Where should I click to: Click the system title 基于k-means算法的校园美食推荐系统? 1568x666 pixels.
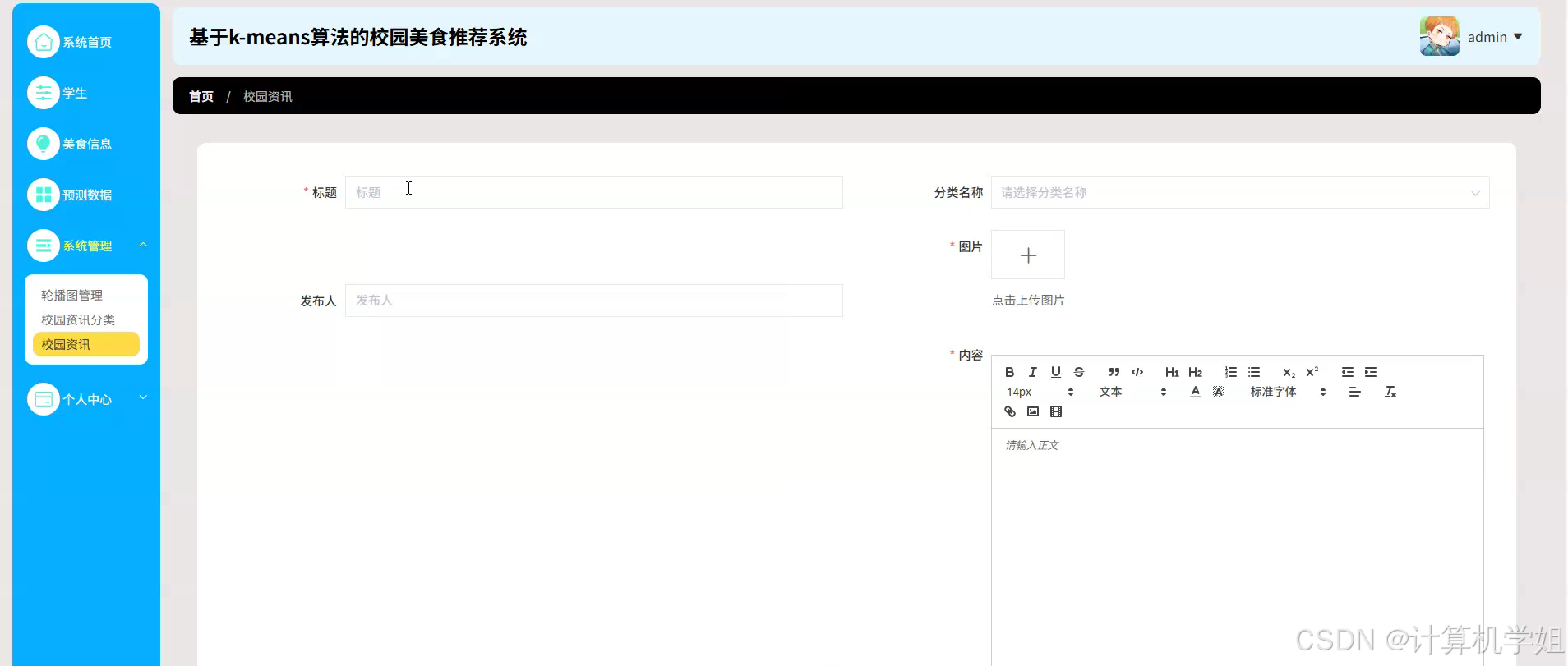click(x=358, y=37)
